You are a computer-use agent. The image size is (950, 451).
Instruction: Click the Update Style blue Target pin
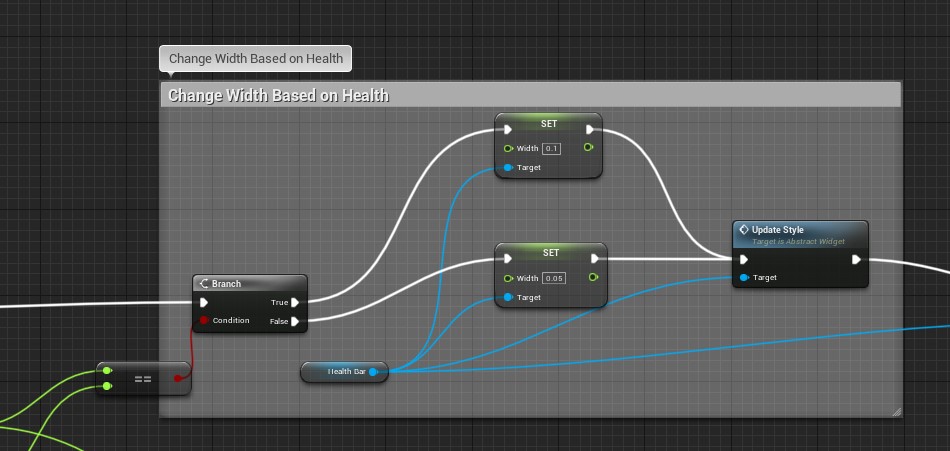(x=743, y=278)
